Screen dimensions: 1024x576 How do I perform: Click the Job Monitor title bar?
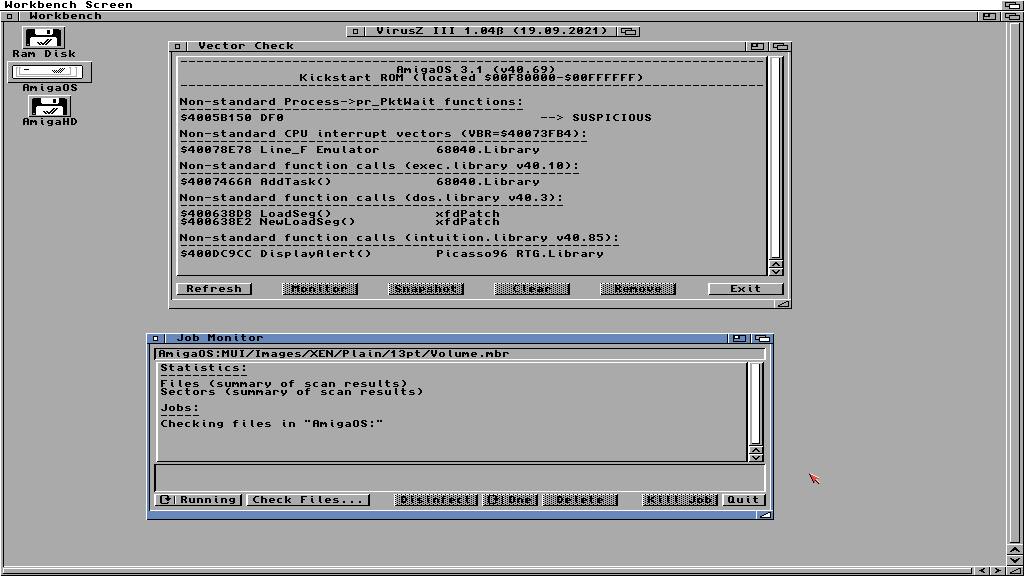tap(445, 338)
